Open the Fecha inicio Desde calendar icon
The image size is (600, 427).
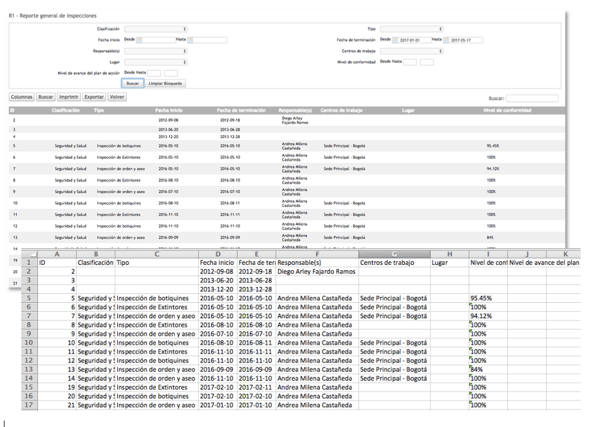(x=140, y=39)
